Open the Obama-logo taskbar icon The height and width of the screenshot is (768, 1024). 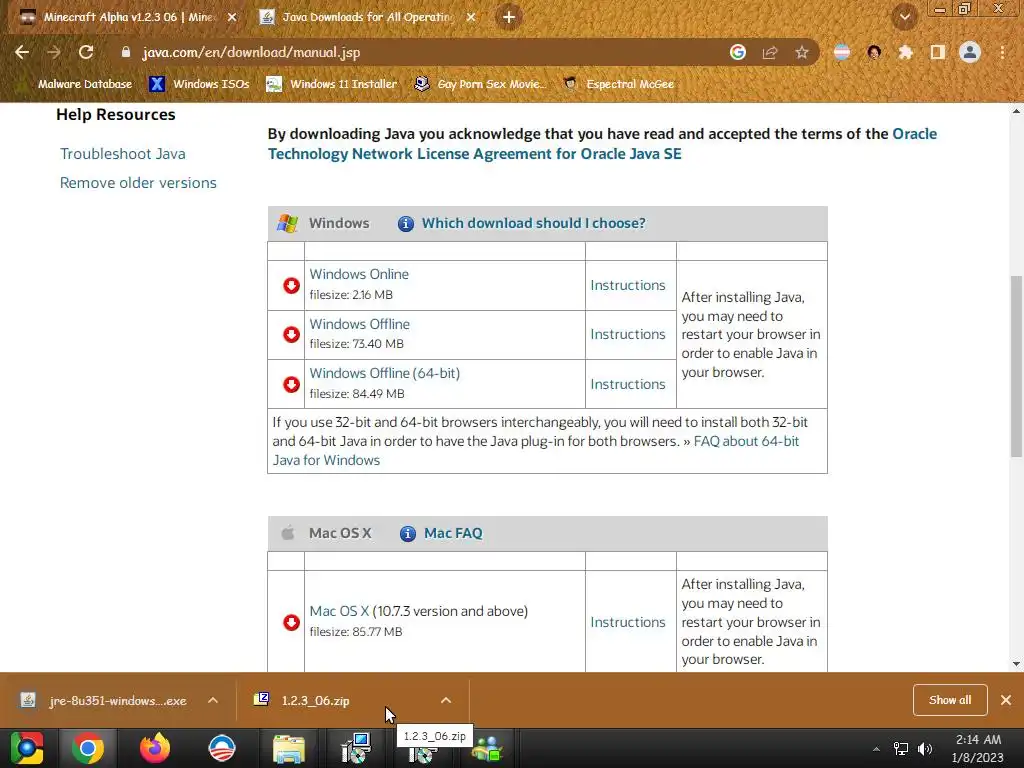222,748
